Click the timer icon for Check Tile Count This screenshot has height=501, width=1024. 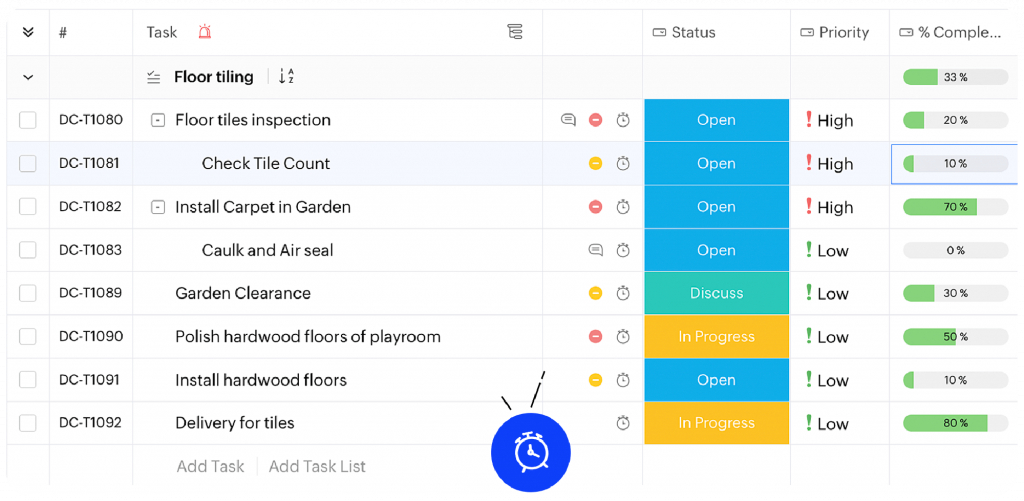point(623,163)
